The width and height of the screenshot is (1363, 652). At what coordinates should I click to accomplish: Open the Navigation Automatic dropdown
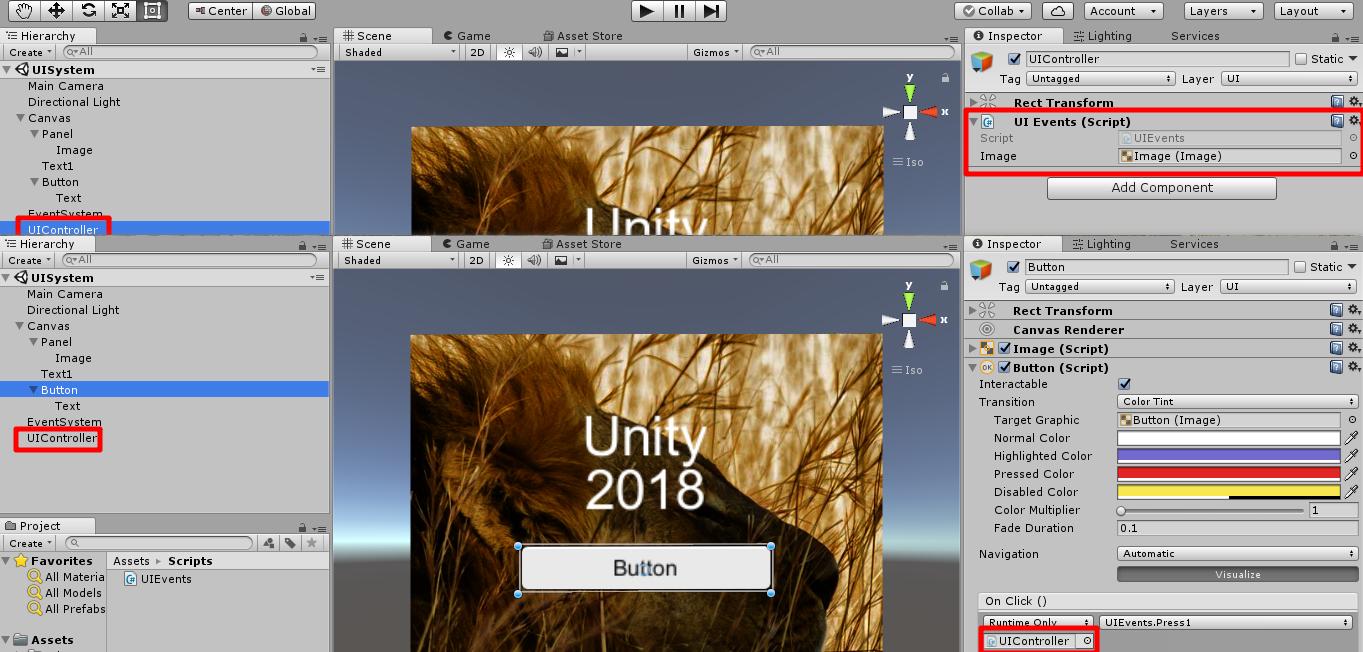coord(1238,554)
